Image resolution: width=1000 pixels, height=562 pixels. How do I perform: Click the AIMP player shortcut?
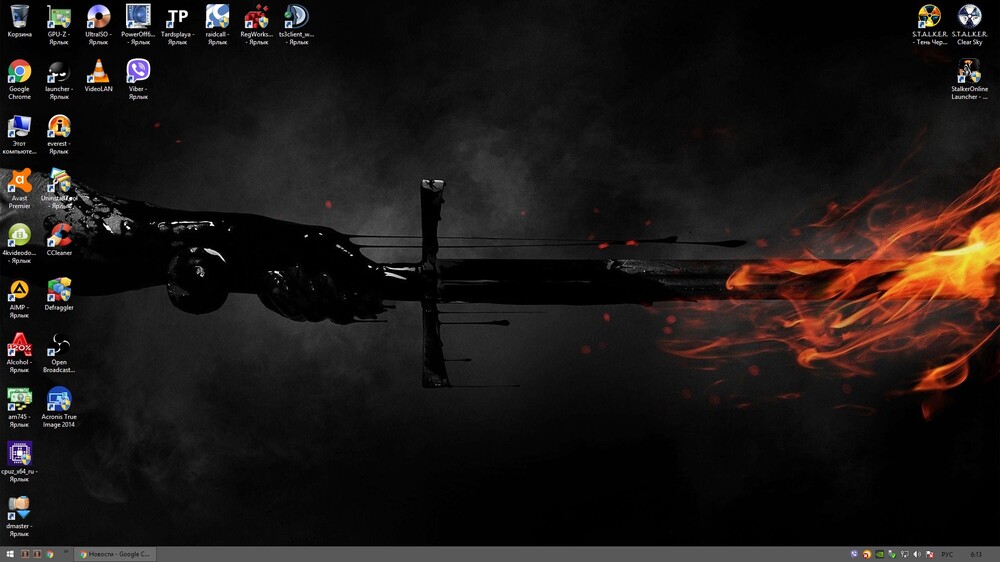point(19,291)
